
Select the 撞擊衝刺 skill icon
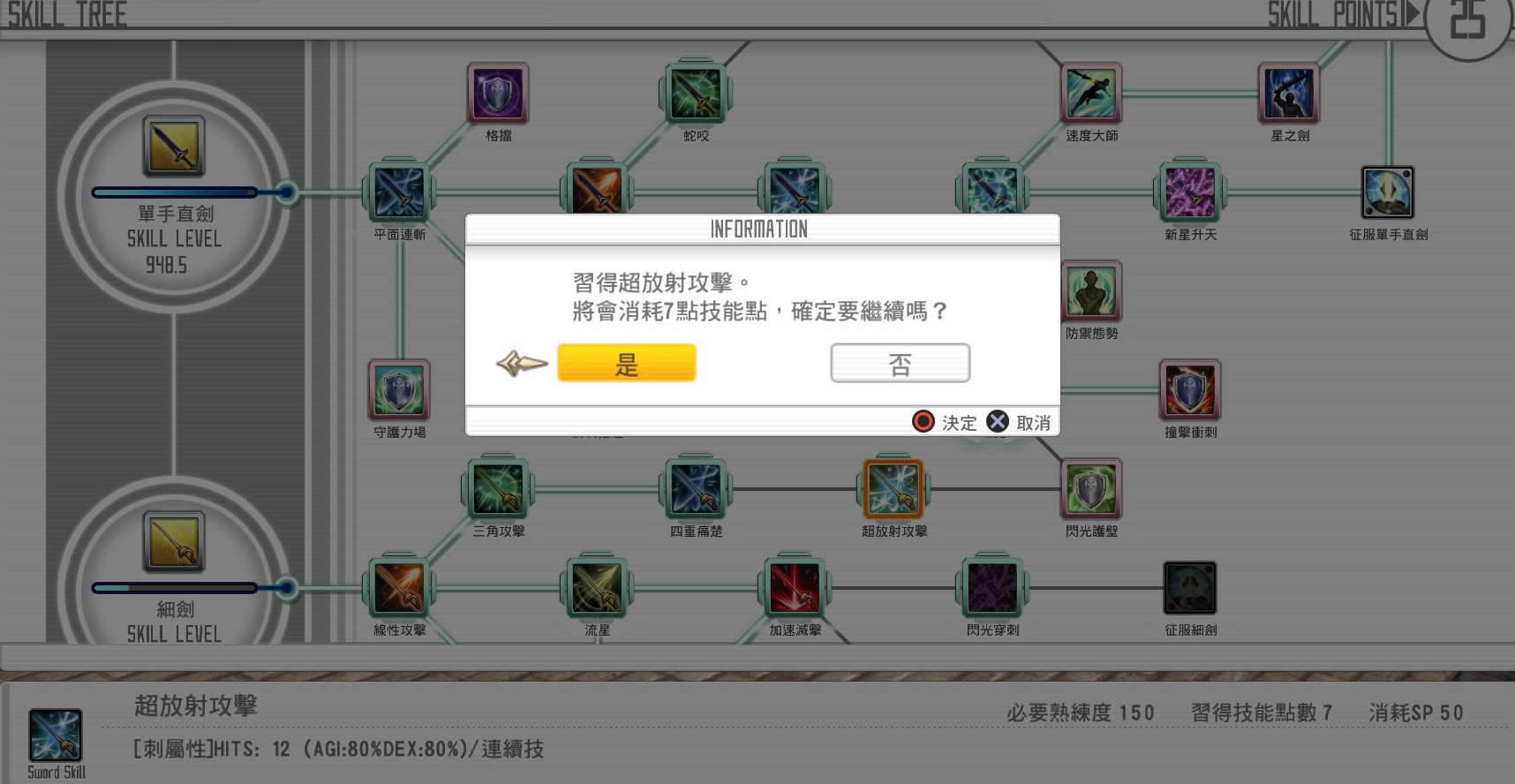(x=1190, y=388)
